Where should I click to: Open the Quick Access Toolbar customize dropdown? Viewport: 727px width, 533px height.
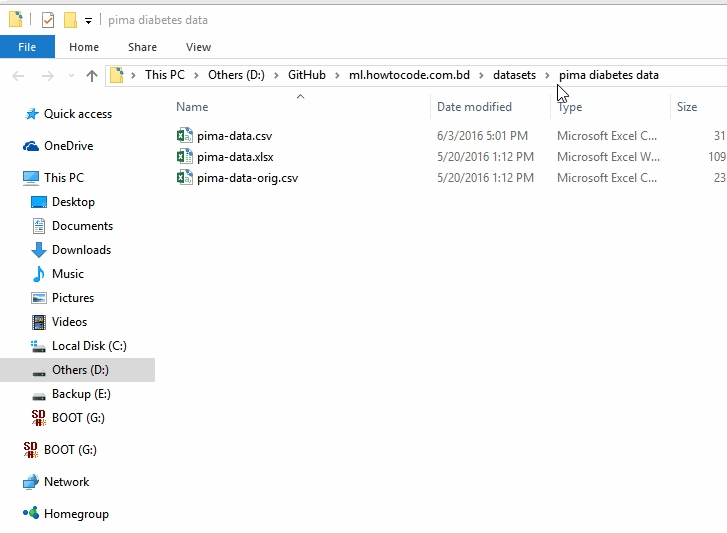[88, 20]
